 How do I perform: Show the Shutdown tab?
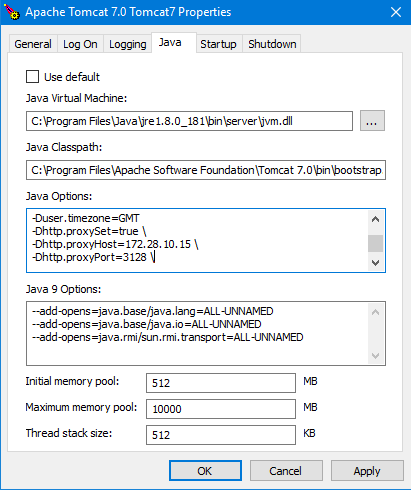pyautogui.click(x=272, y=44)
